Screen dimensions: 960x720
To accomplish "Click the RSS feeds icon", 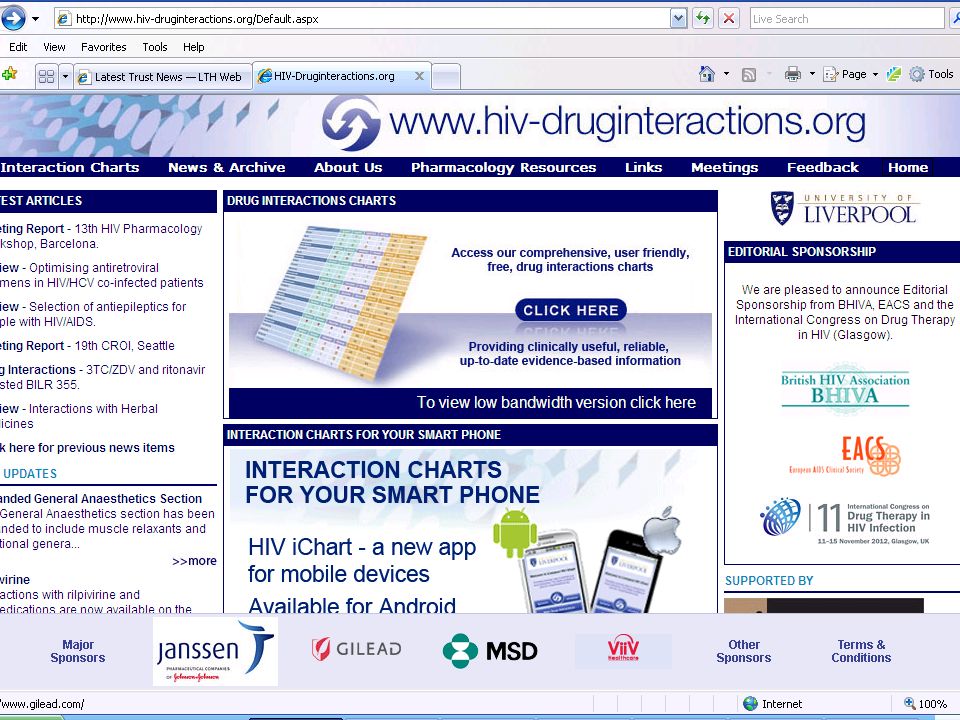I will (x=748, y=75).
